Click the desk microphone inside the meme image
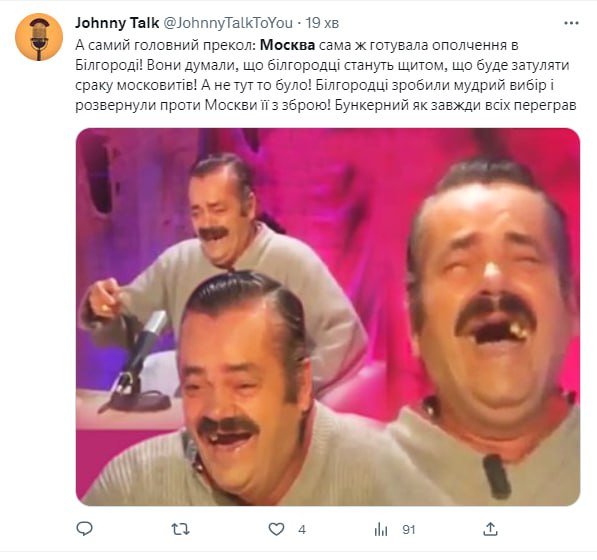 click(139, 364)
